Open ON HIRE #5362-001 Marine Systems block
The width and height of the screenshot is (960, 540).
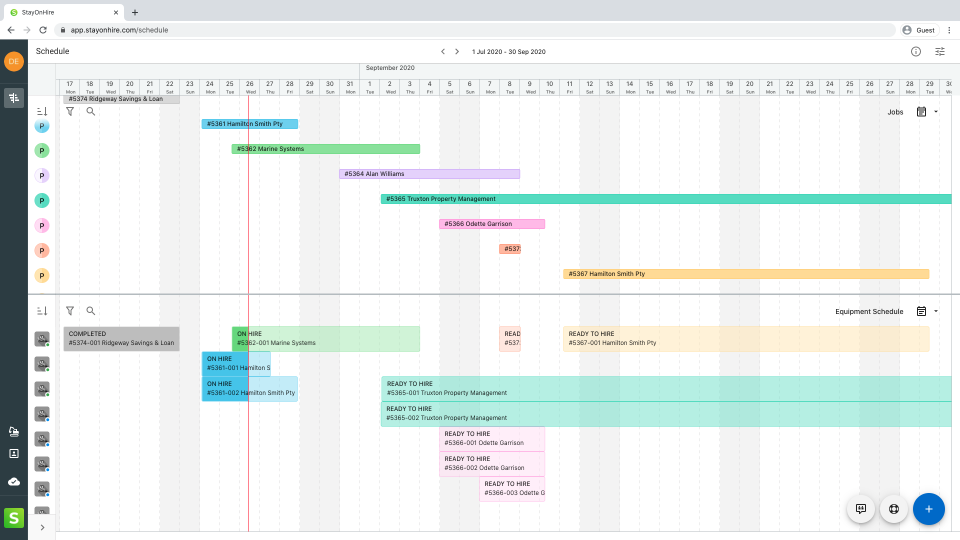point(326,339)
